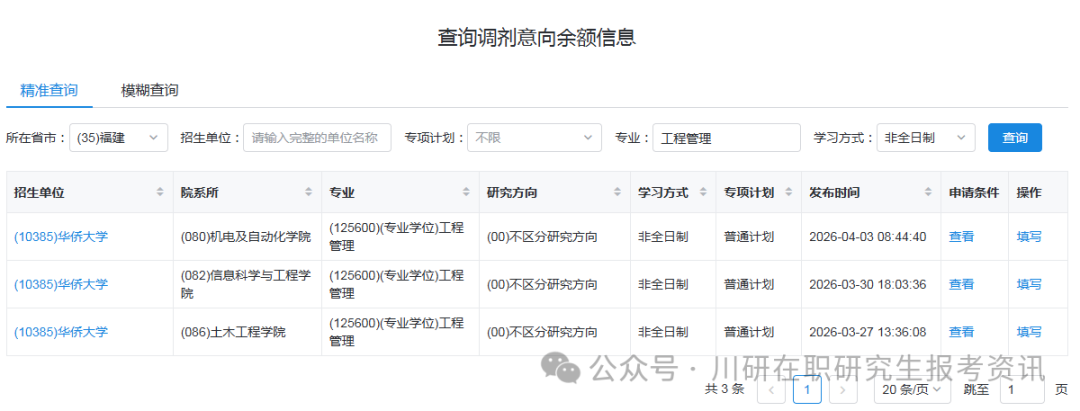Click the previous page arrow

(x=771, y=390)
